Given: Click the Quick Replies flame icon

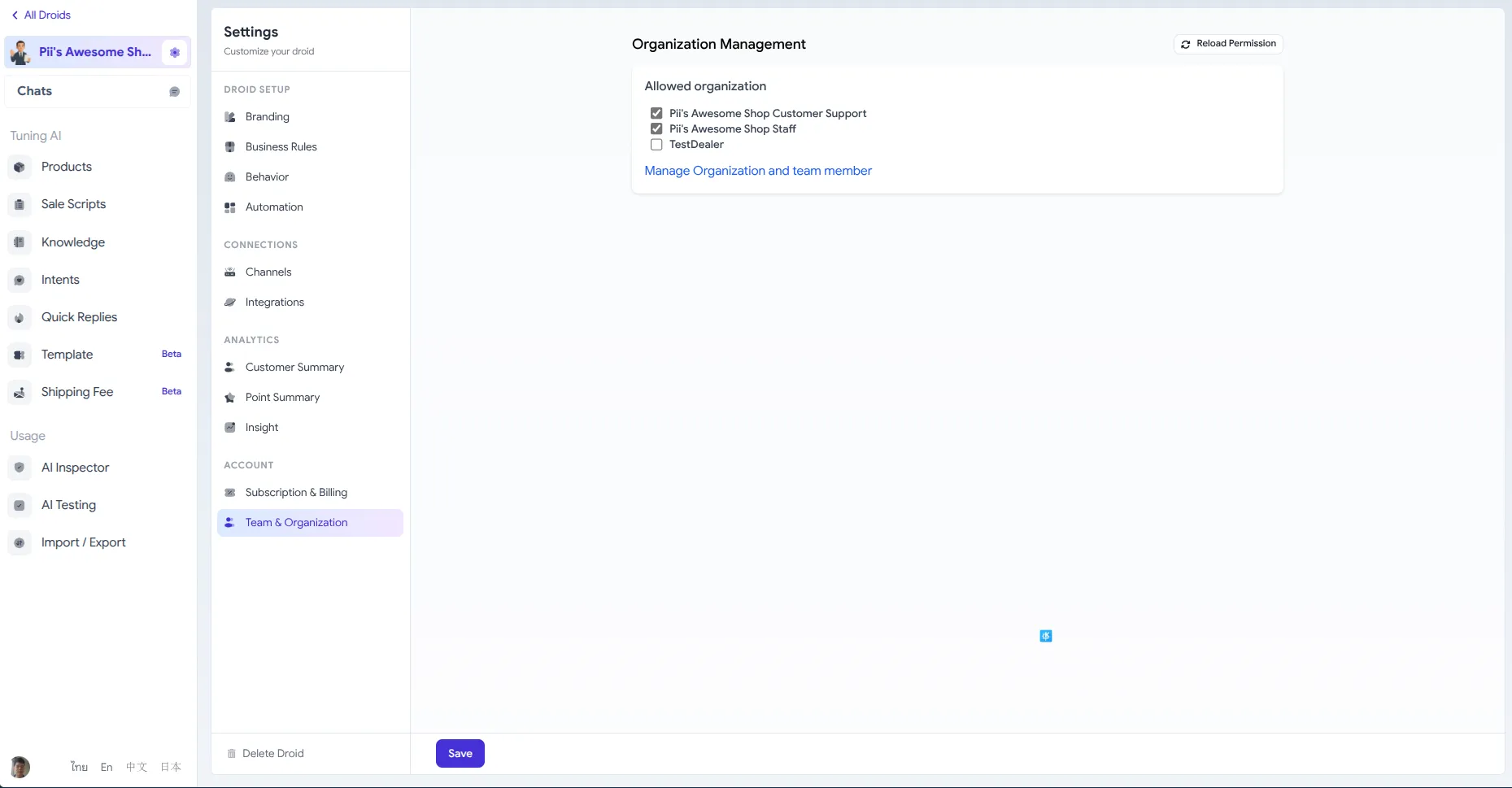Looking at the screenshot, I should [x=20, y=317].
